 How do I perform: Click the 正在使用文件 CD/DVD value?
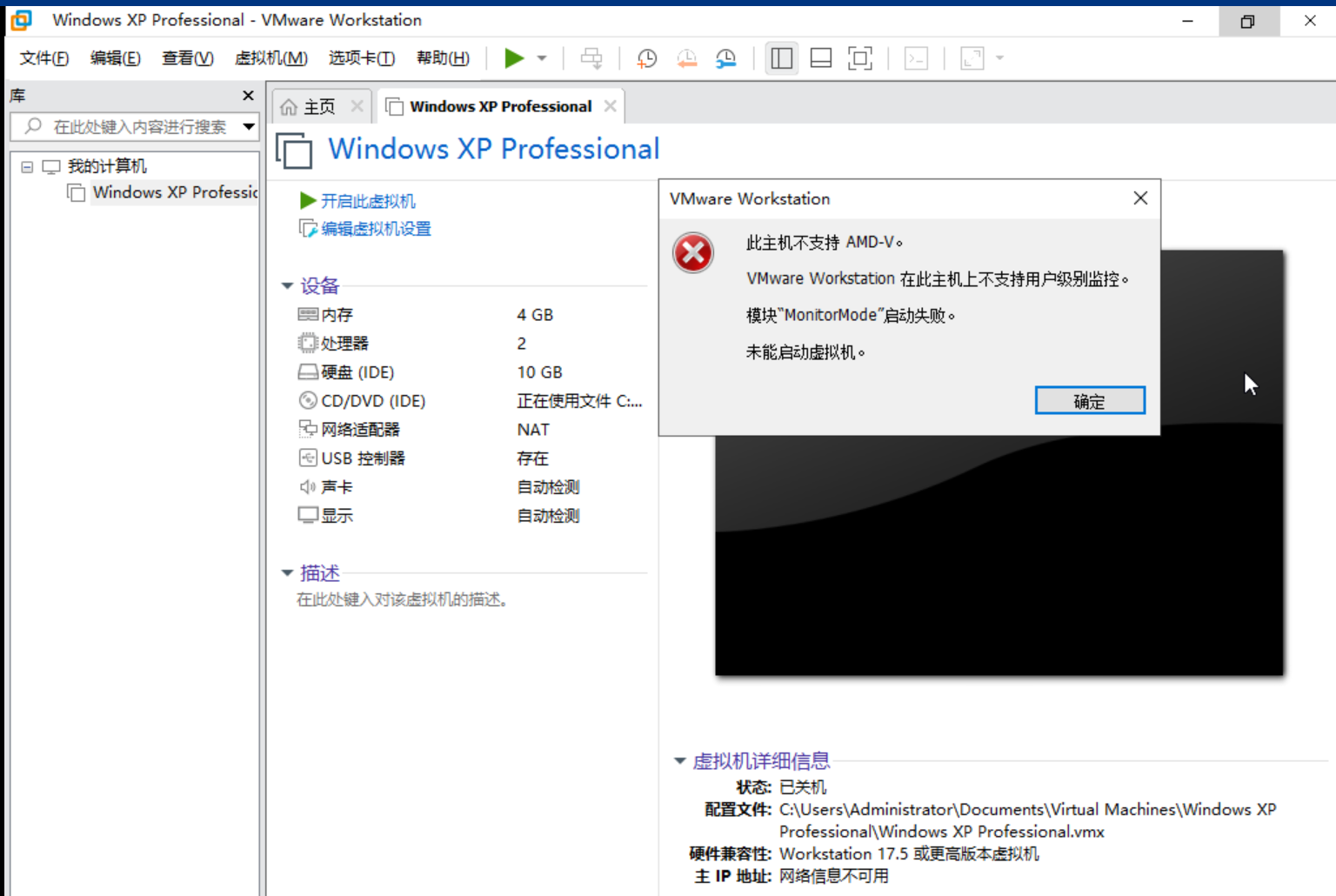point(579,401)
